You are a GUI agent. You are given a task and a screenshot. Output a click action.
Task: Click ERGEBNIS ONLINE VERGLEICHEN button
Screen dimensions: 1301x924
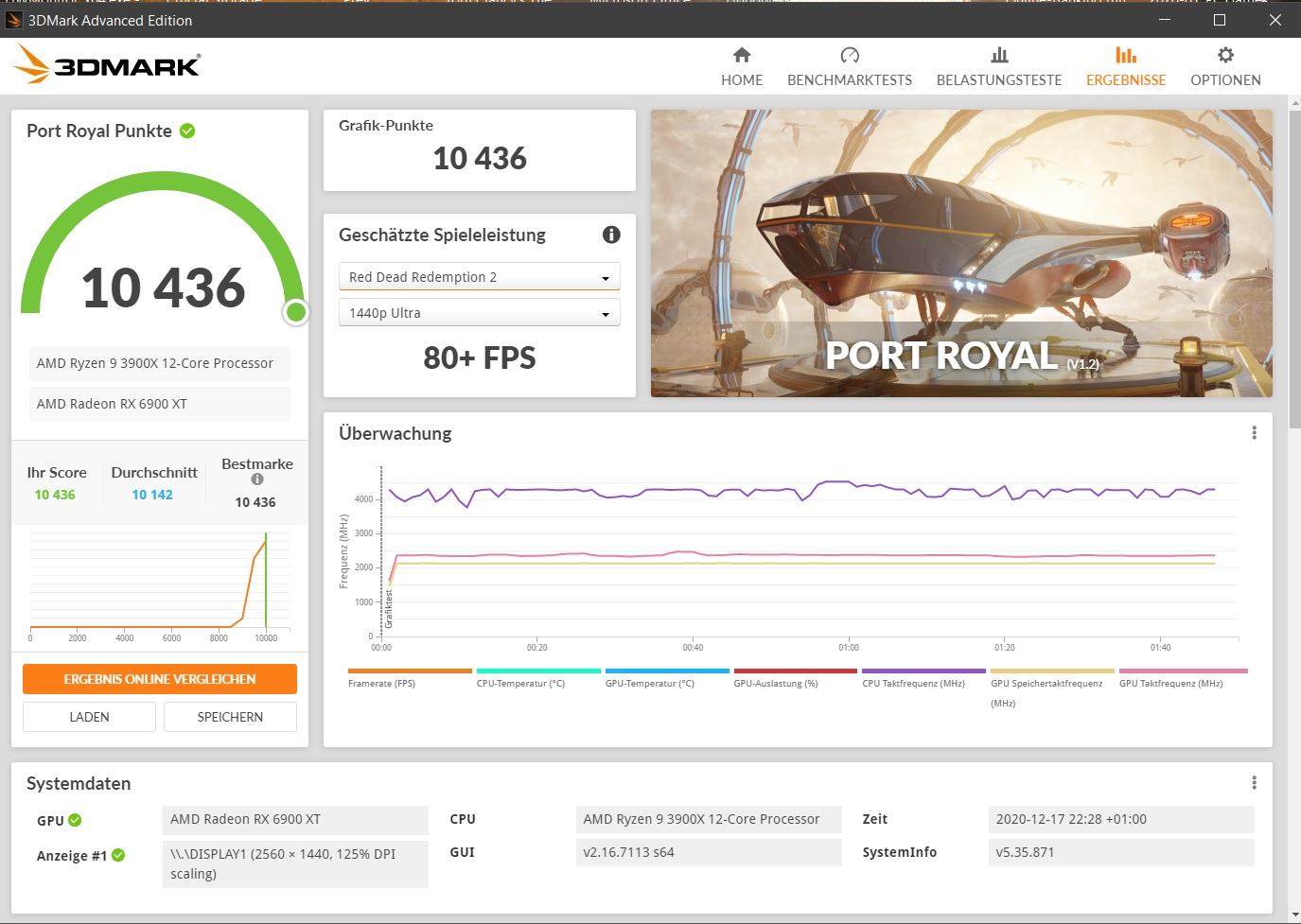[x=160, y=679]
